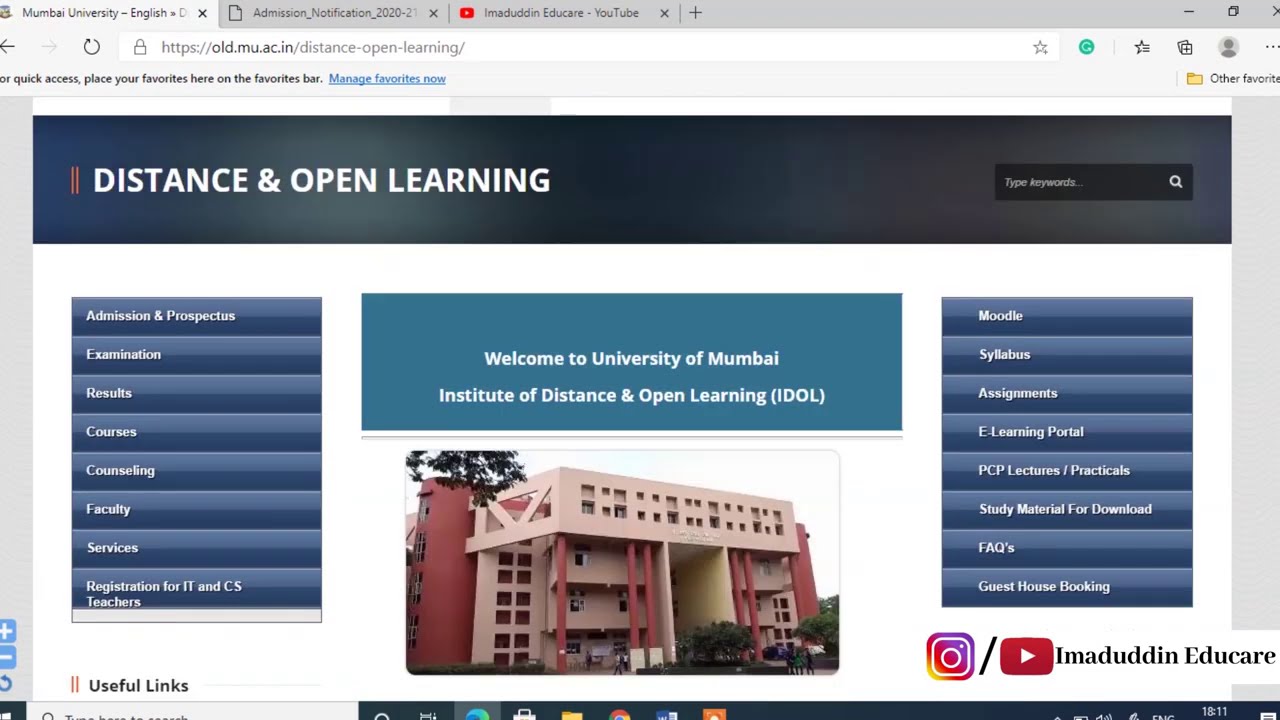
Task: Open the Results menu item
Action: point(196,393)
